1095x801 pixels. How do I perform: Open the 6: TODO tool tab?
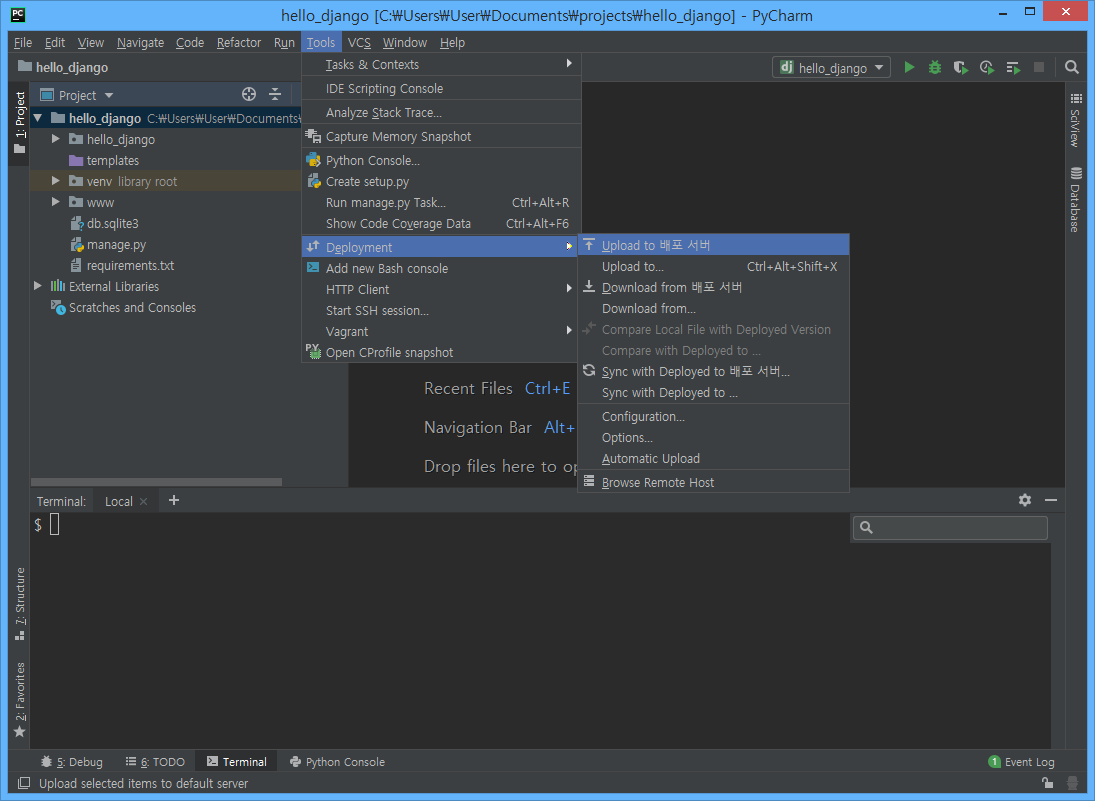click(155, 761)
